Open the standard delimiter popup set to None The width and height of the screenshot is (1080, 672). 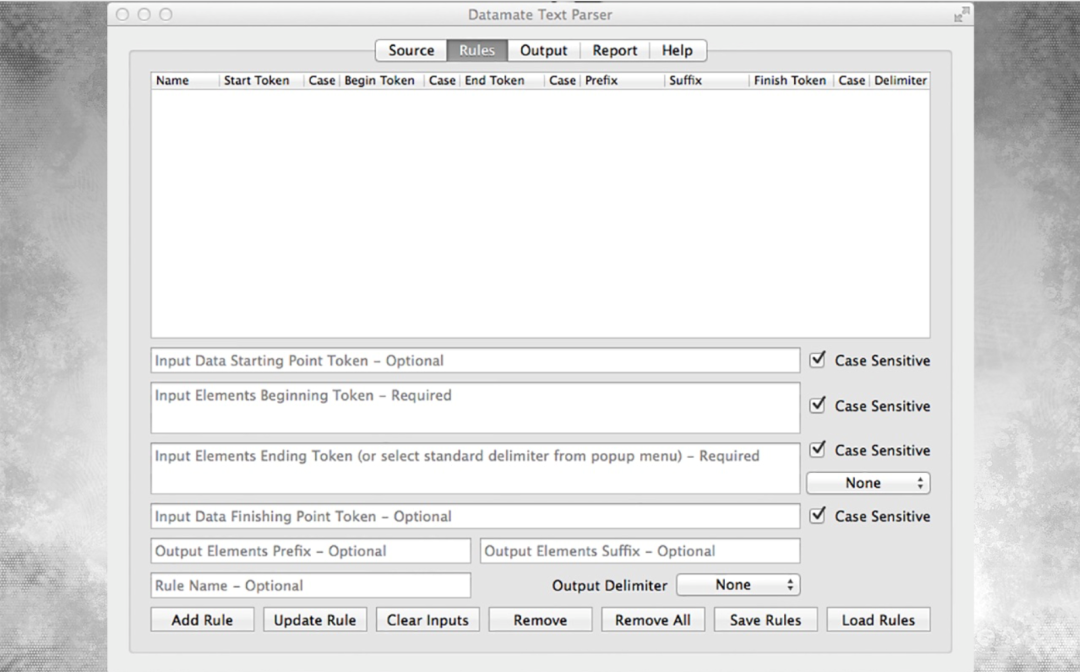(x=868, y=483)
